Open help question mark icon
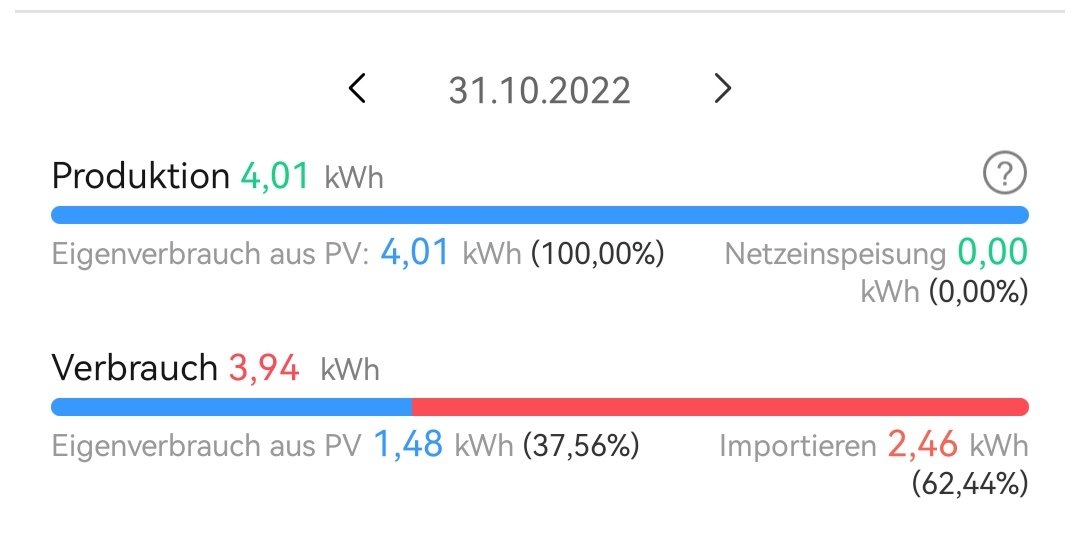 [1005, 175]
